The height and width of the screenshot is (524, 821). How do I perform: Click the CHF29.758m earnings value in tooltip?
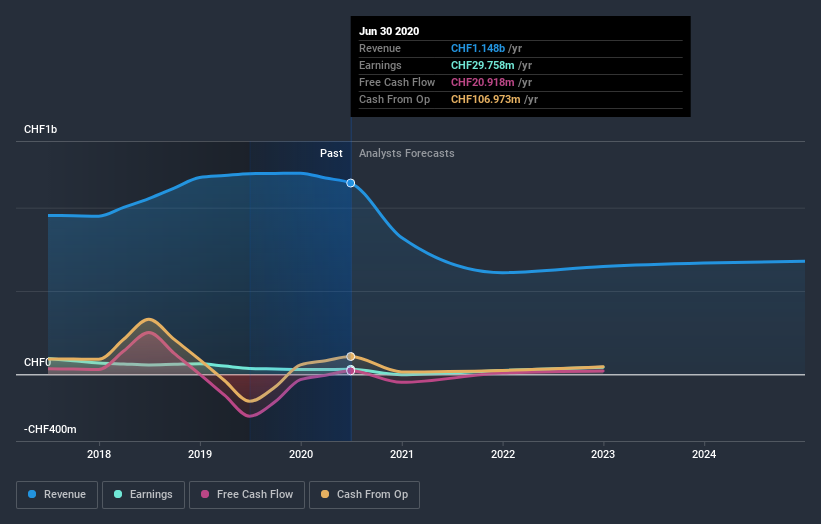pos(483,65)
